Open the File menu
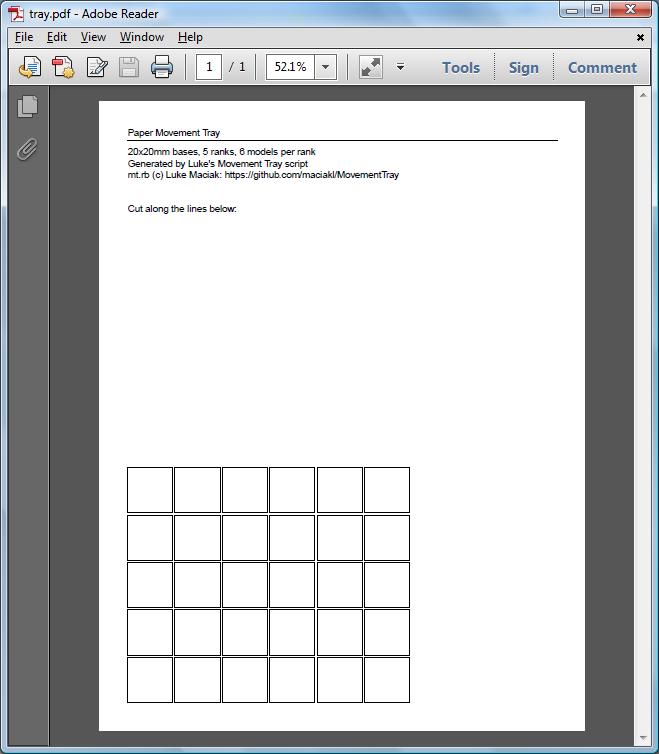 click(x=24, y=37)
